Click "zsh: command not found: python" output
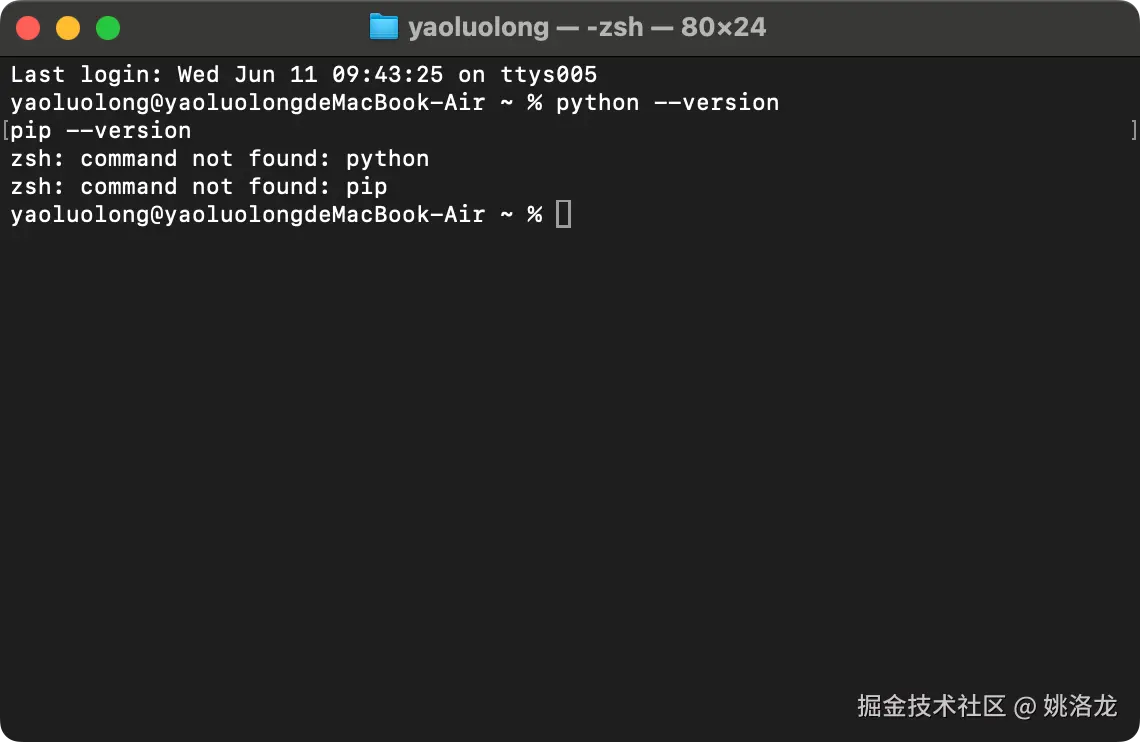Screen dimensions: 1140x742 click(220, 158)
